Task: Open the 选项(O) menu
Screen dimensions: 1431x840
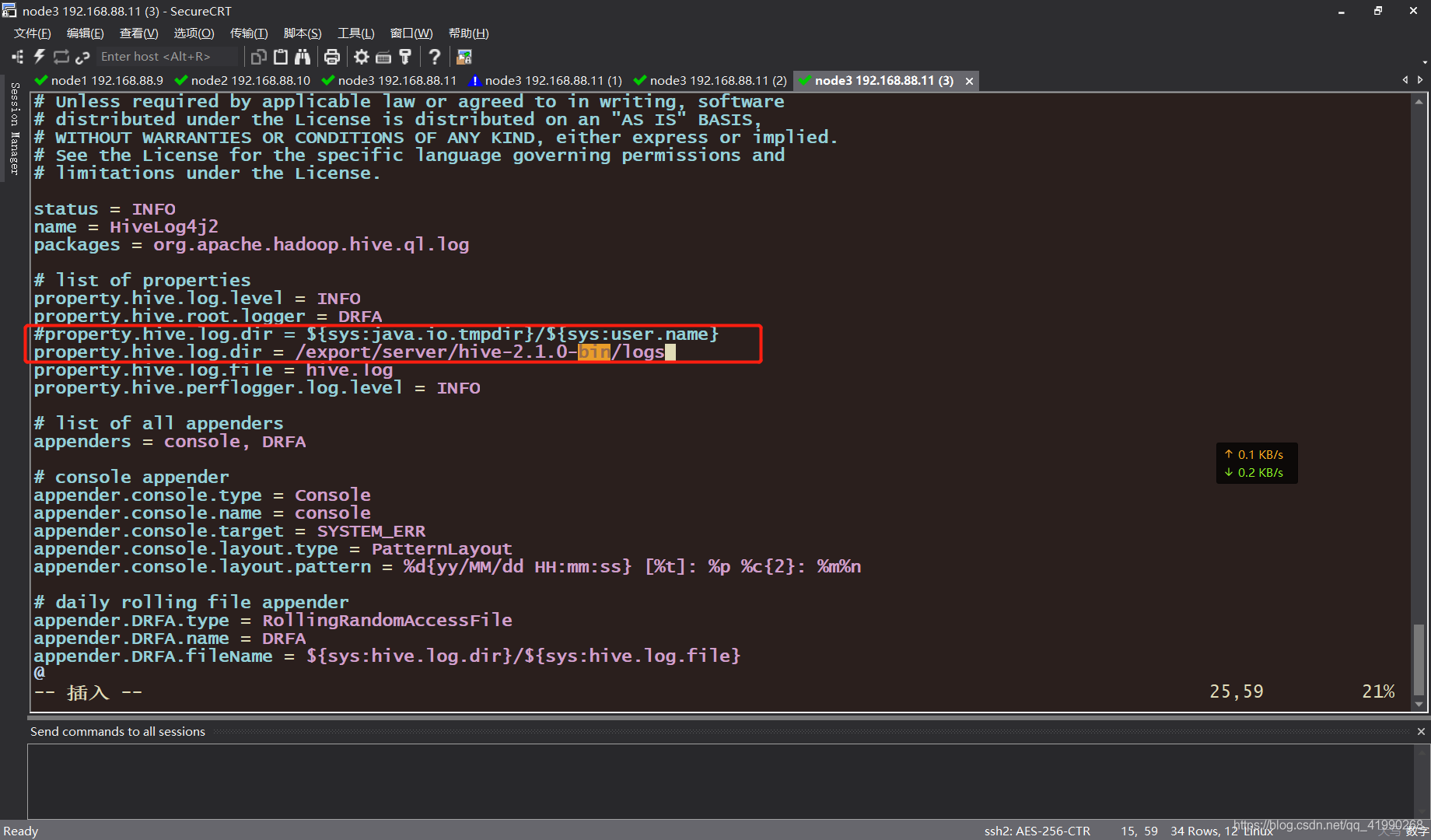Action: [x=194, y=33]
